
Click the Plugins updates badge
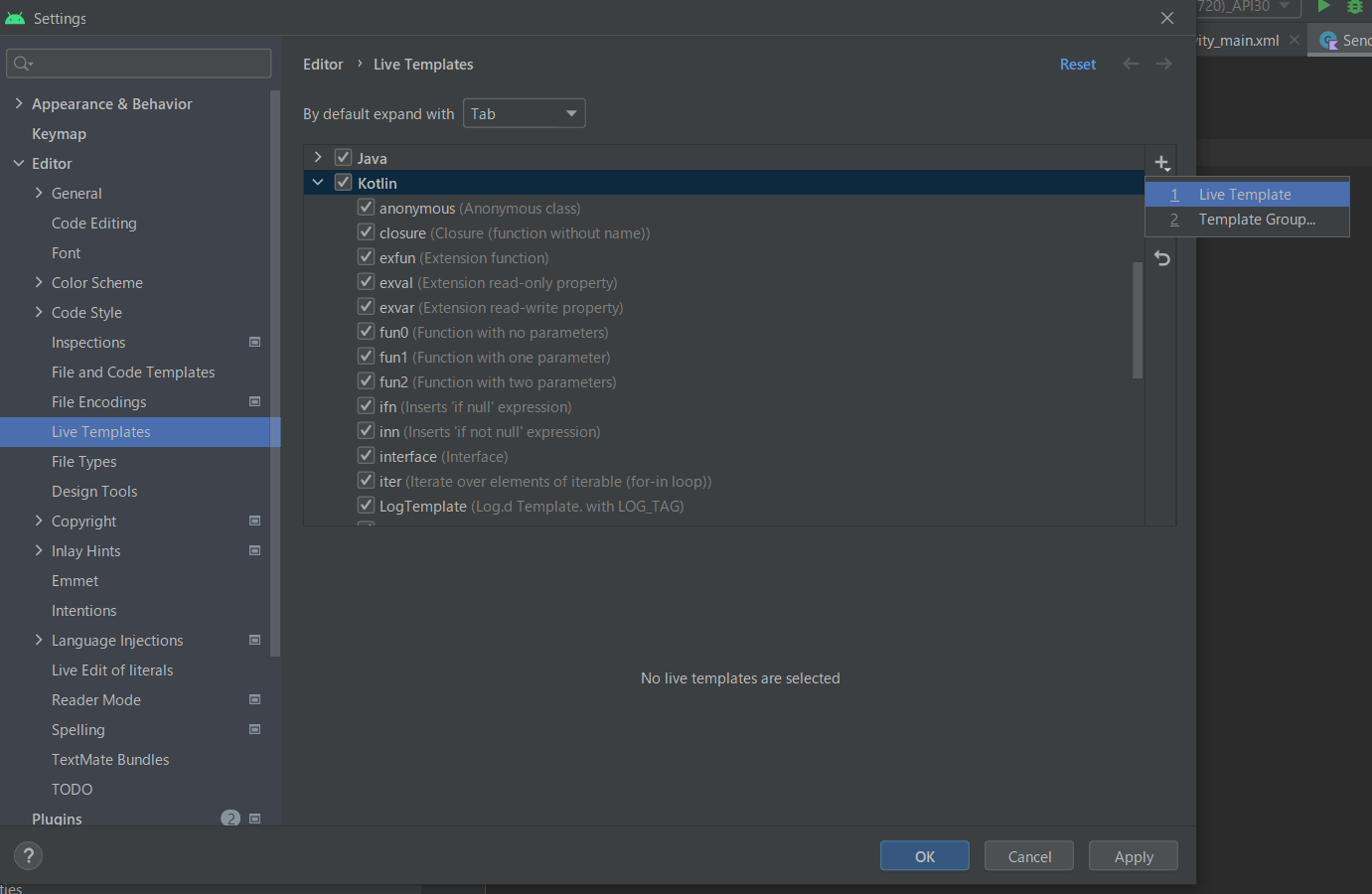pos(230,819)
